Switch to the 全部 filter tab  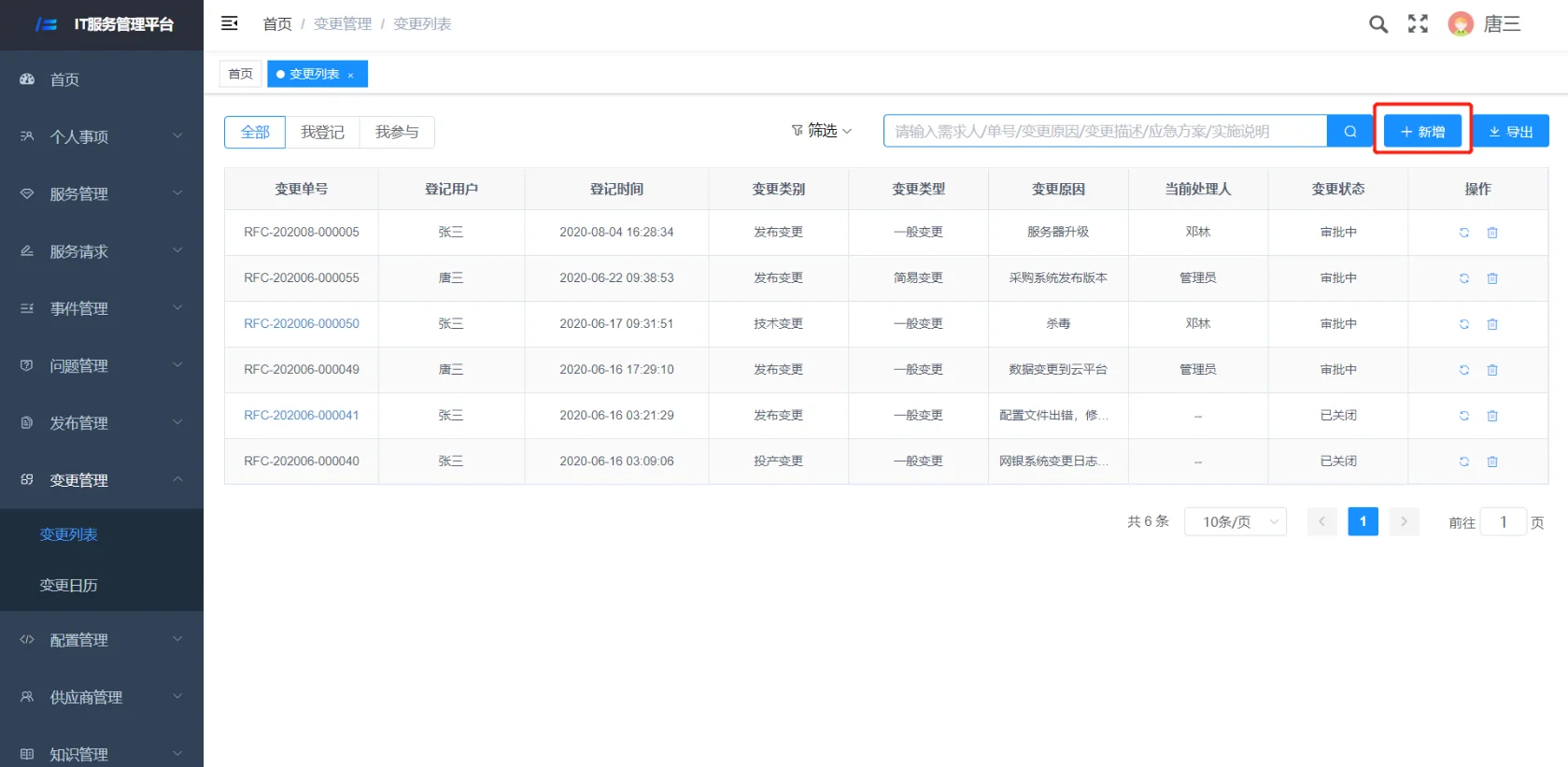click(255, 132)
